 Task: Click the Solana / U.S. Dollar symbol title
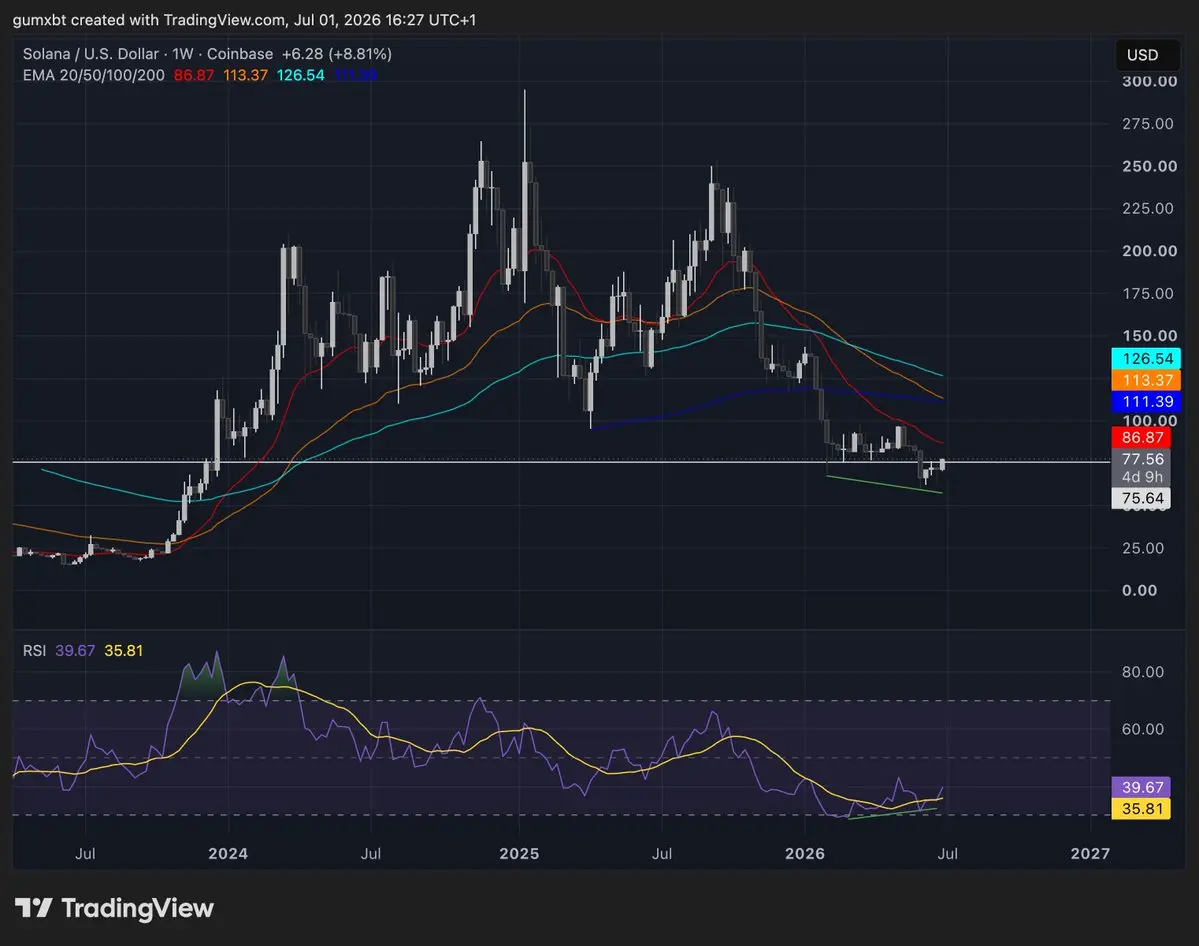click(x=90, y=54)
